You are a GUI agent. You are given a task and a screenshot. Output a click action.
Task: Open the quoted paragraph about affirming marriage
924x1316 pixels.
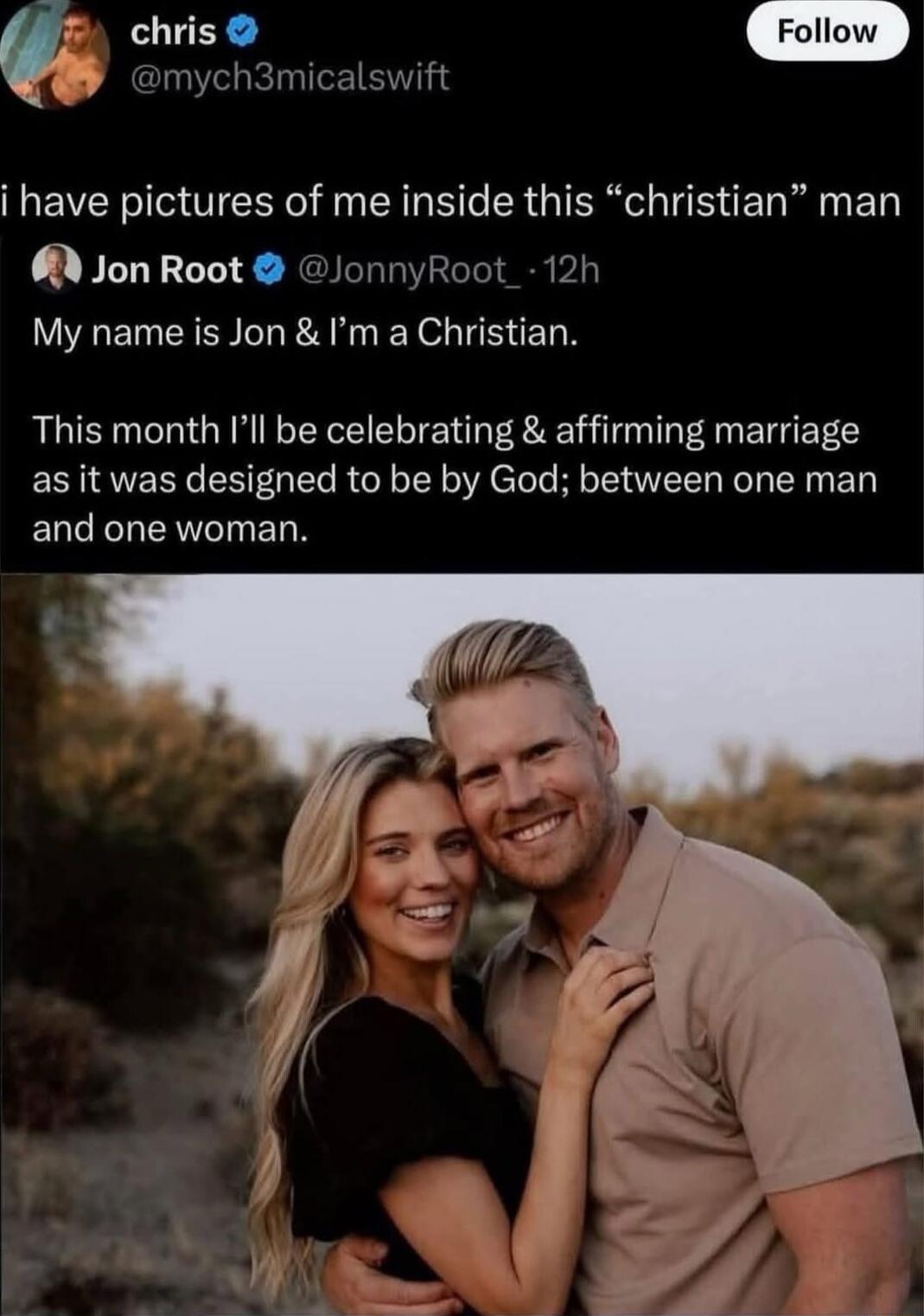click(x=455, y=479)
